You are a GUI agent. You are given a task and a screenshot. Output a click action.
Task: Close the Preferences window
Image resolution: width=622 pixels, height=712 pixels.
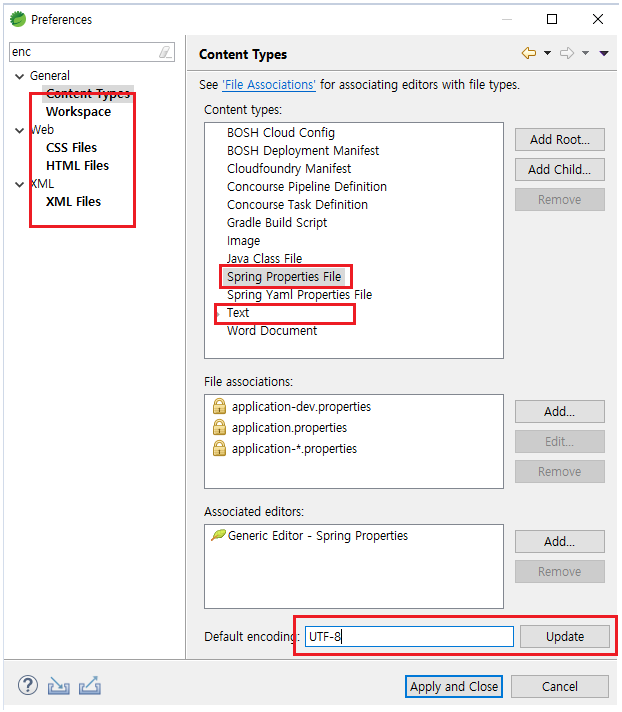598,19
